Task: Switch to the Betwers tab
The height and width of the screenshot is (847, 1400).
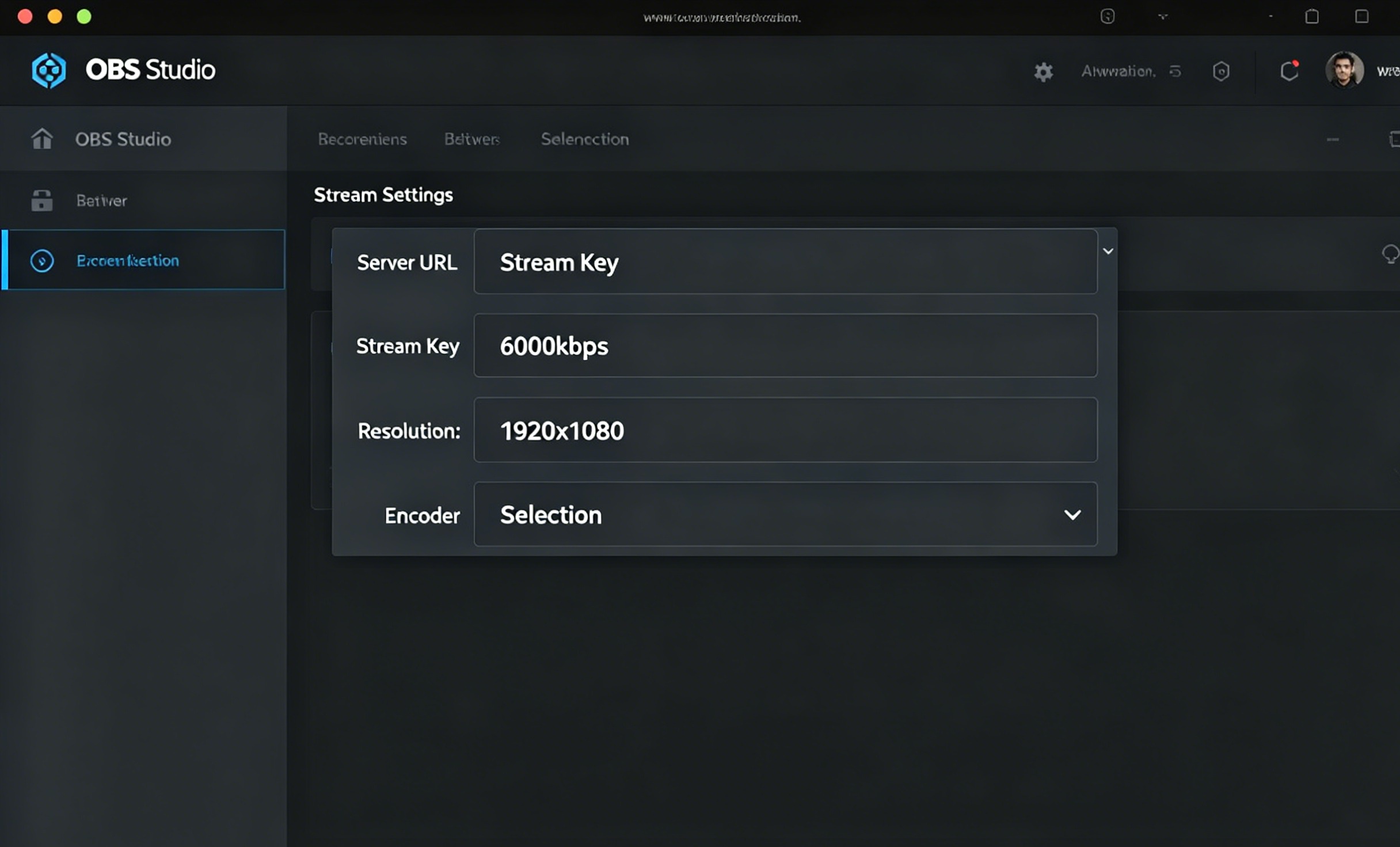Action: (x=471, y=139)
